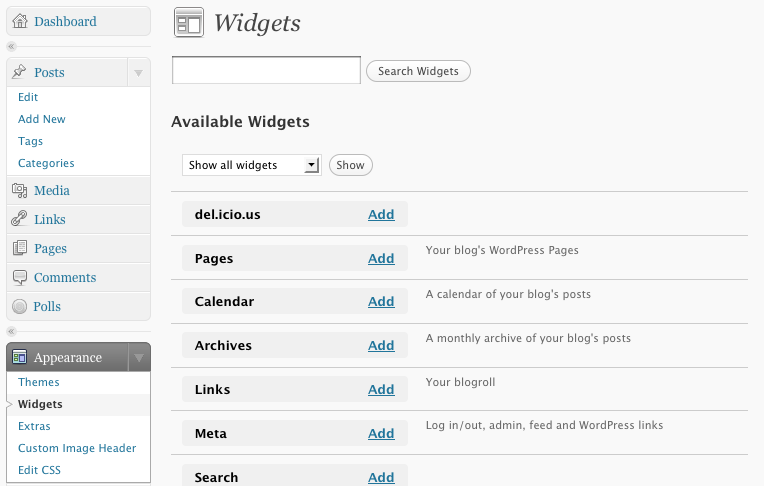Screen dimensions: 764x486
Task: Add the Calendar widget
Action: pos(381,301)
